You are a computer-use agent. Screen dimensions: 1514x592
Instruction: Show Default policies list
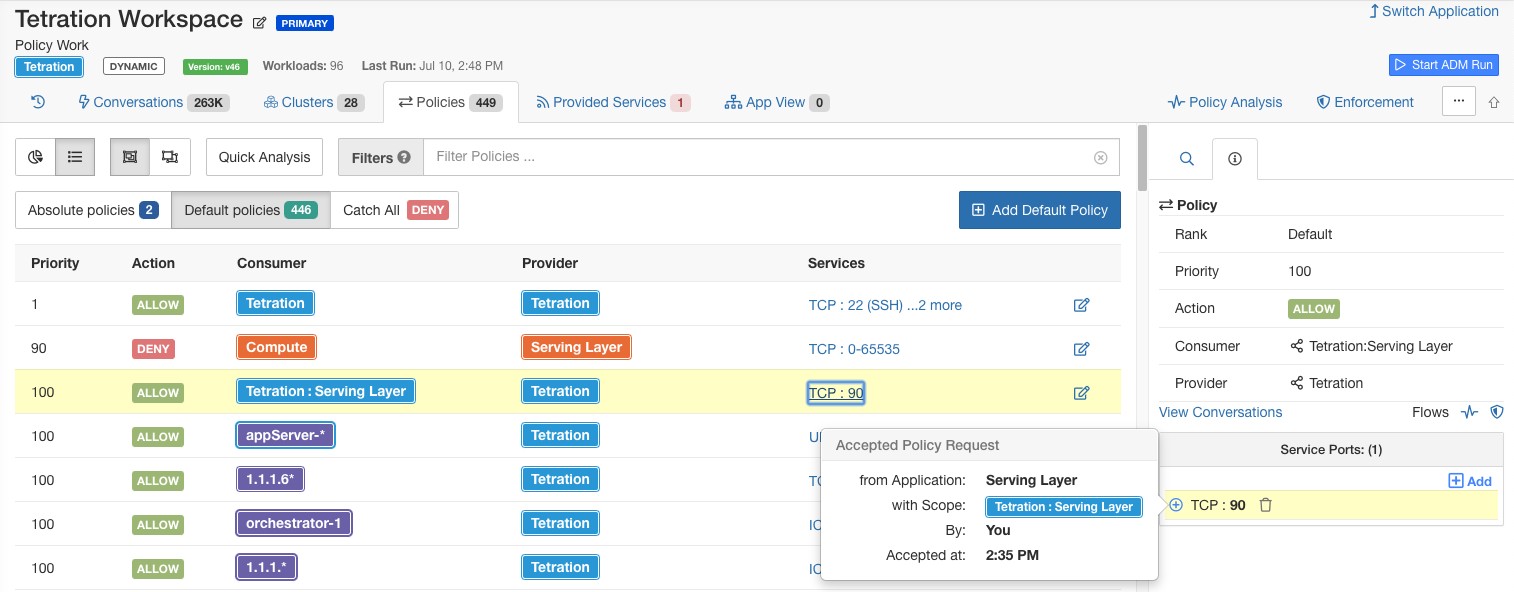250,210
